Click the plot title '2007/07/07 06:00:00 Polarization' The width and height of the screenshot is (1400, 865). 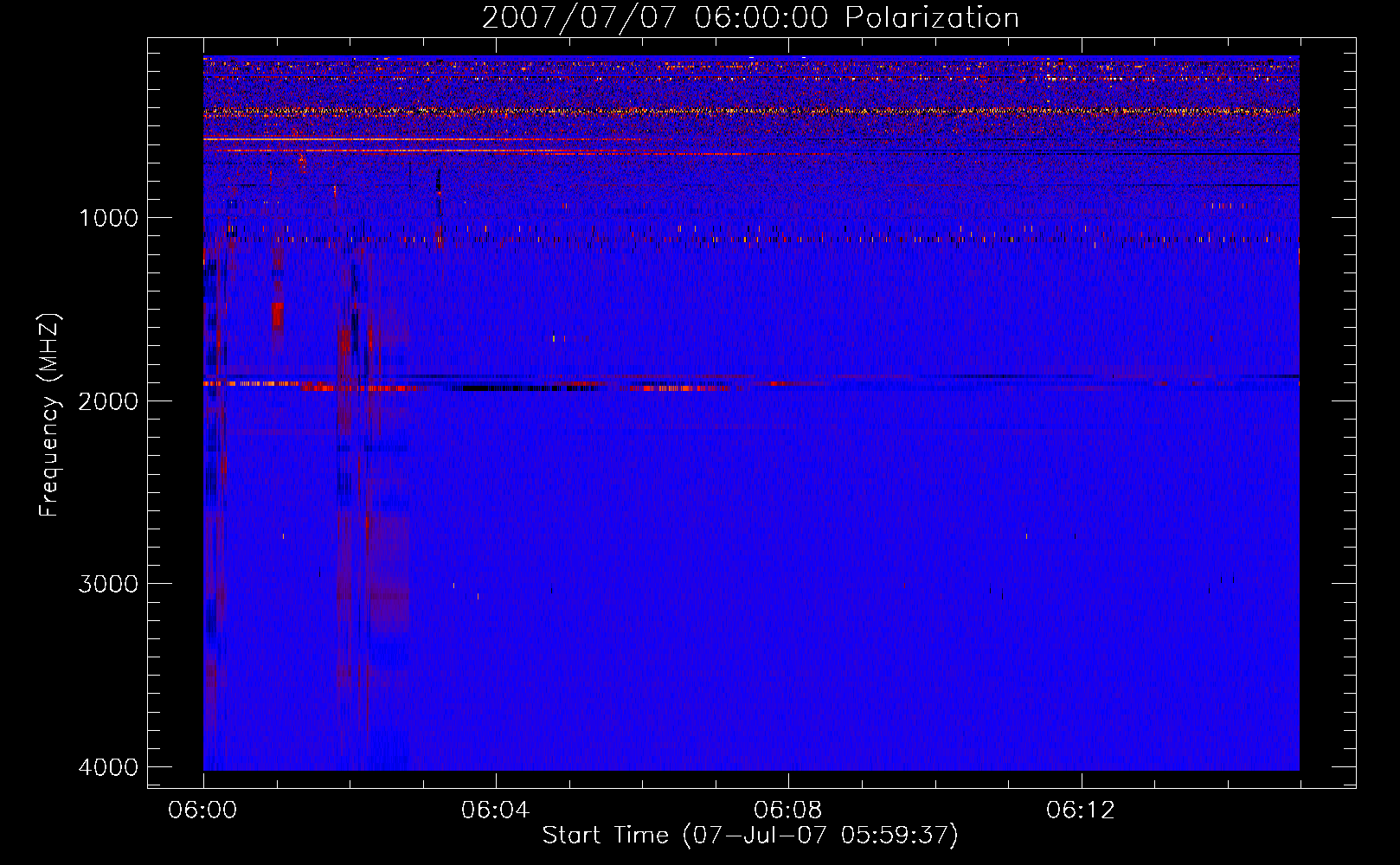coord(750,18)
